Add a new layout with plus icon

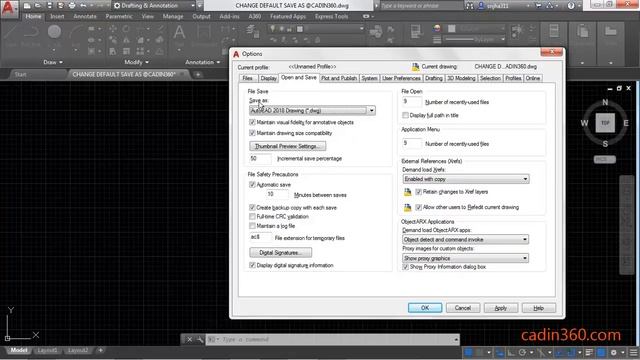tap(100, 350)
